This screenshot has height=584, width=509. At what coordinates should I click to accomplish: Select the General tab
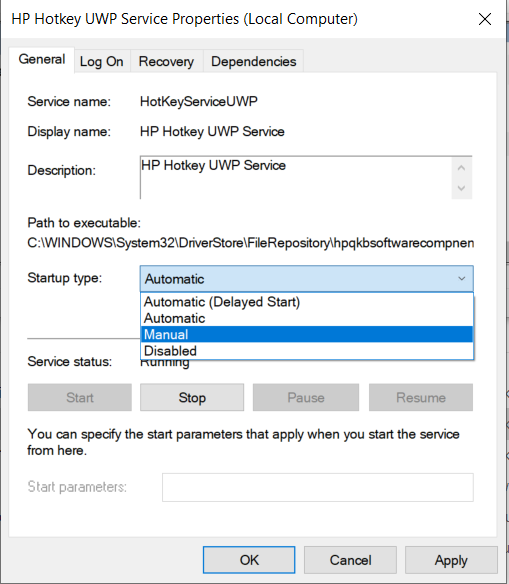click(42, 59)
